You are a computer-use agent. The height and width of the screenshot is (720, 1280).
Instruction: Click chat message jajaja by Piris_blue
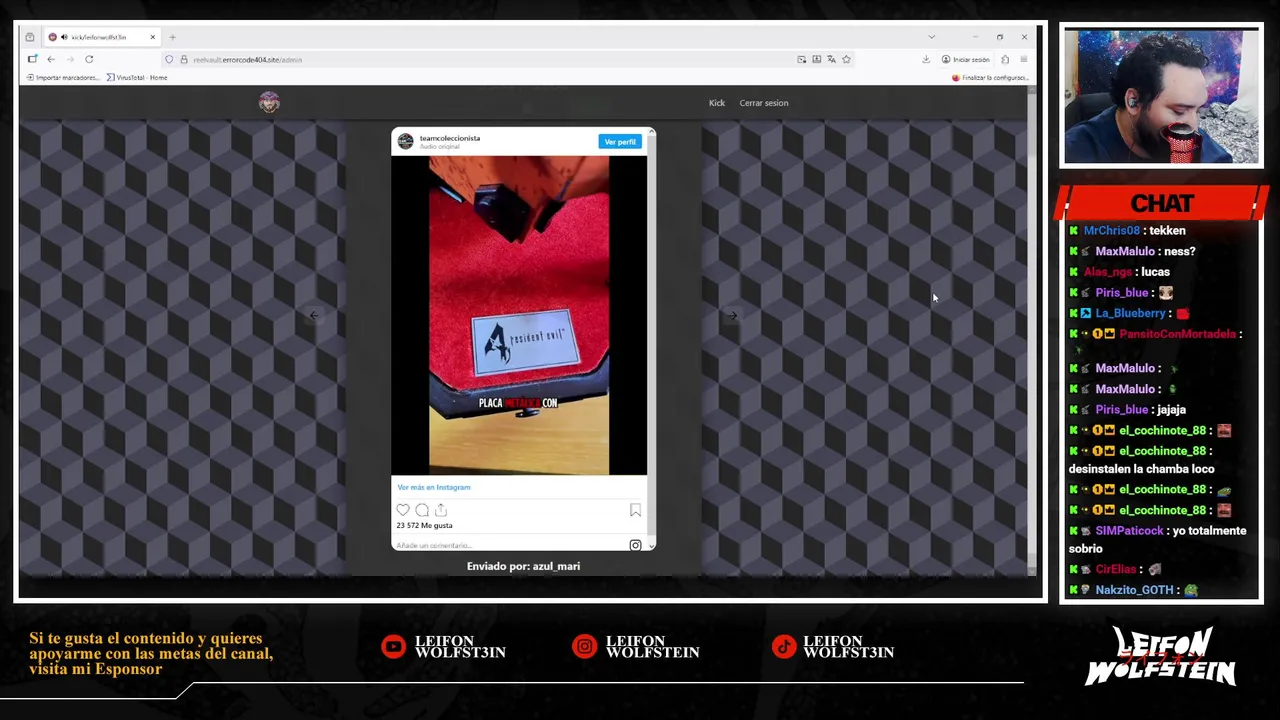[1170, 410]
